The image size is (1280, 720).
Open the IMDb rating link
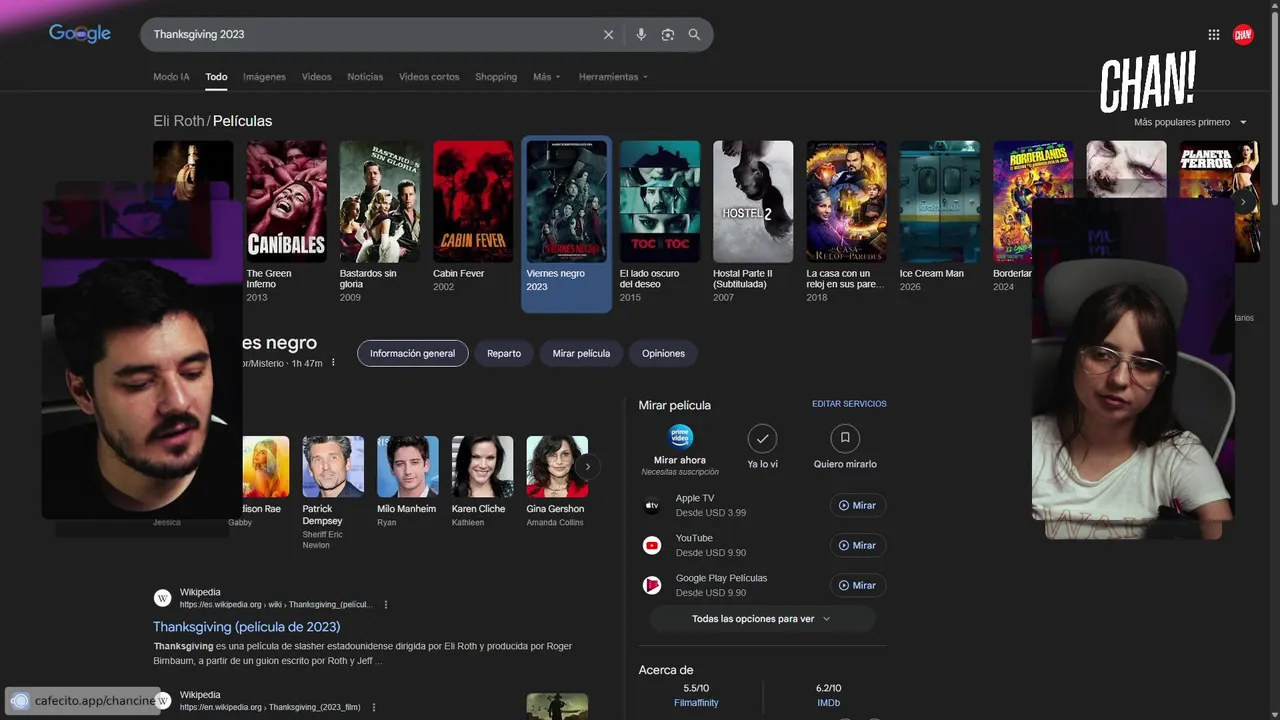pyautogui.click(x=828, y=703)
